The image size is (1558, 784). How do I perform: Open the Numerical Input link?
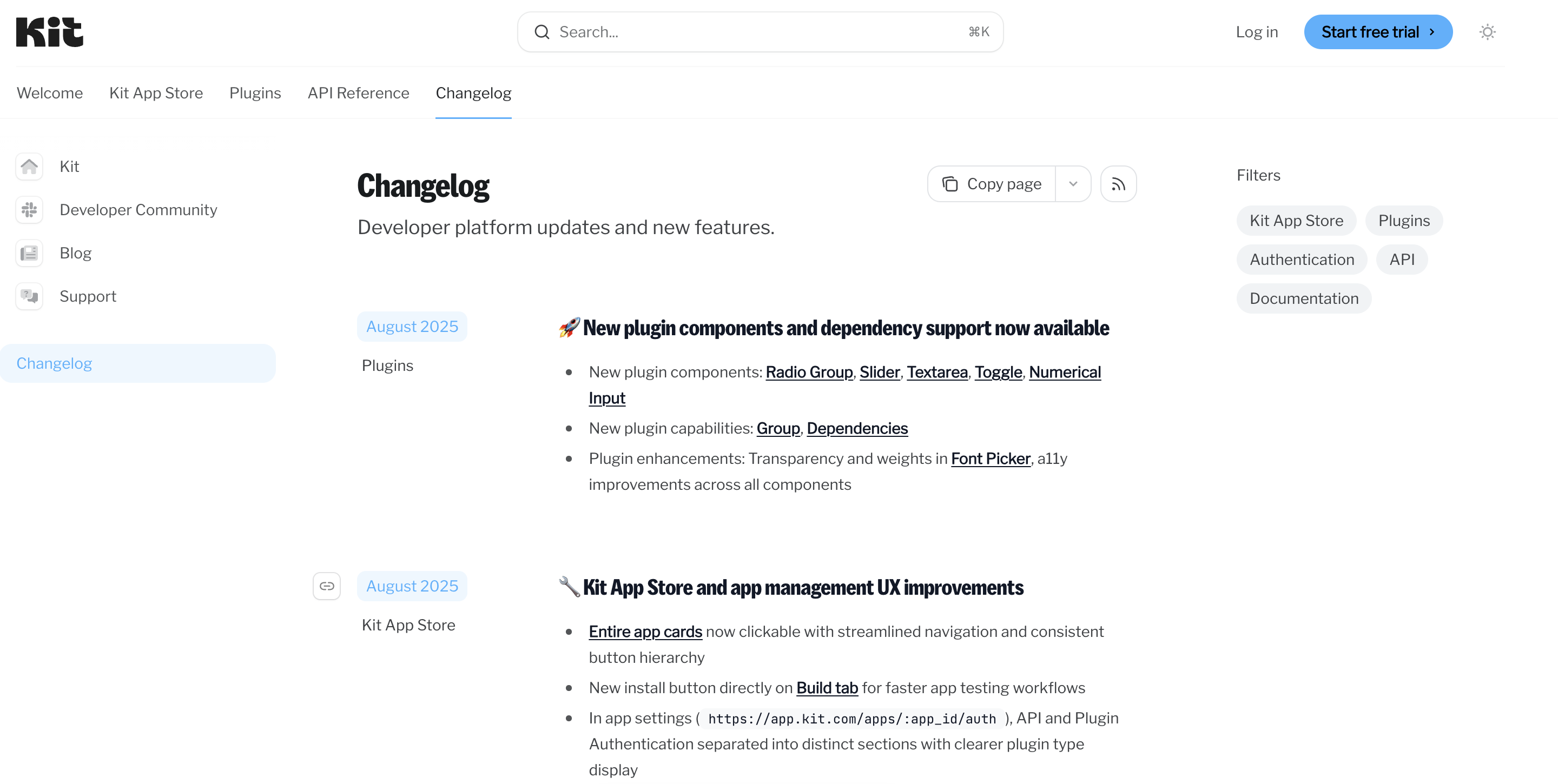coord(1065,372)
